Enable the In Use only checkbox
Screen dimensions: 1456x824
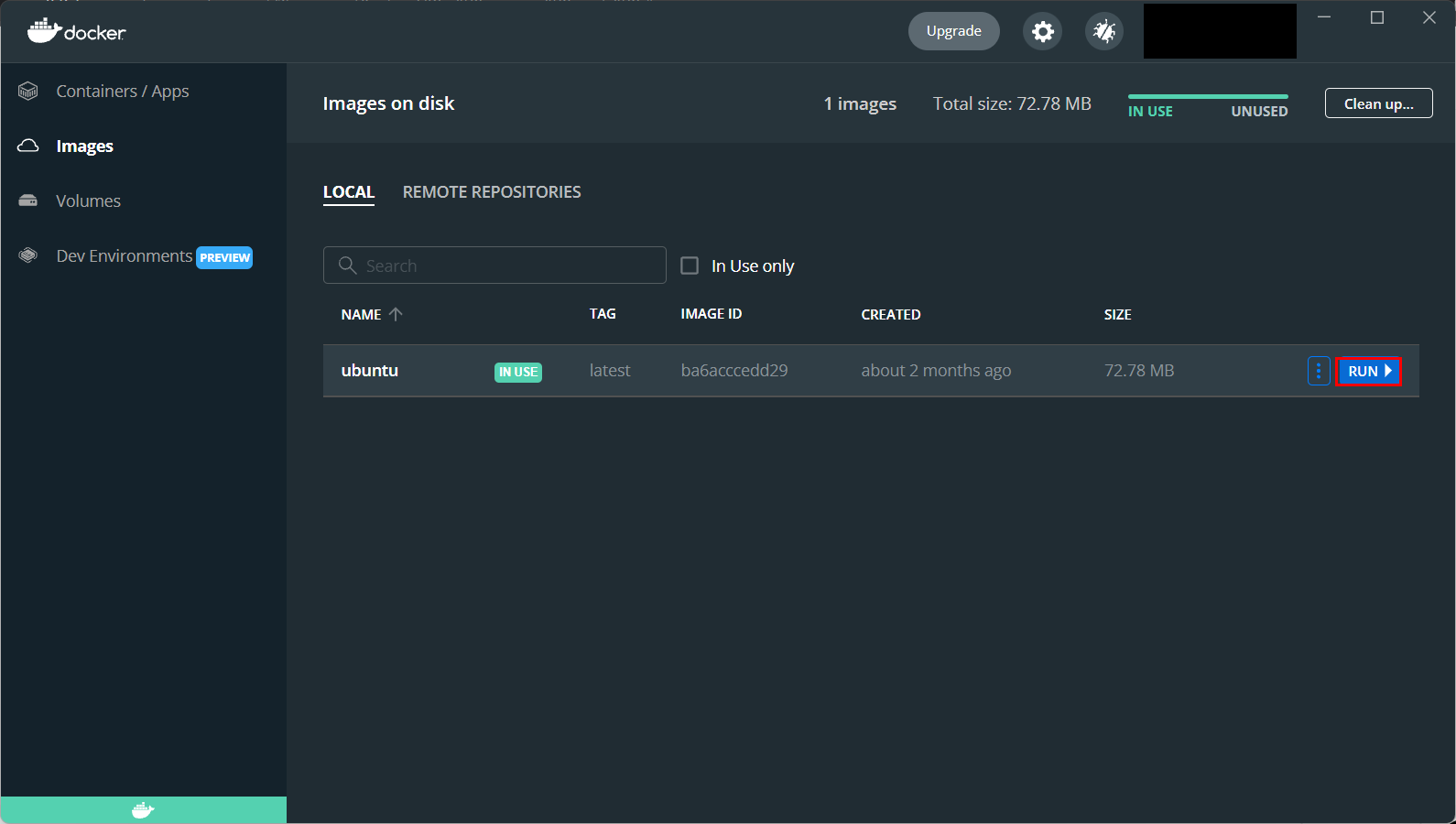tap(690, 266)
